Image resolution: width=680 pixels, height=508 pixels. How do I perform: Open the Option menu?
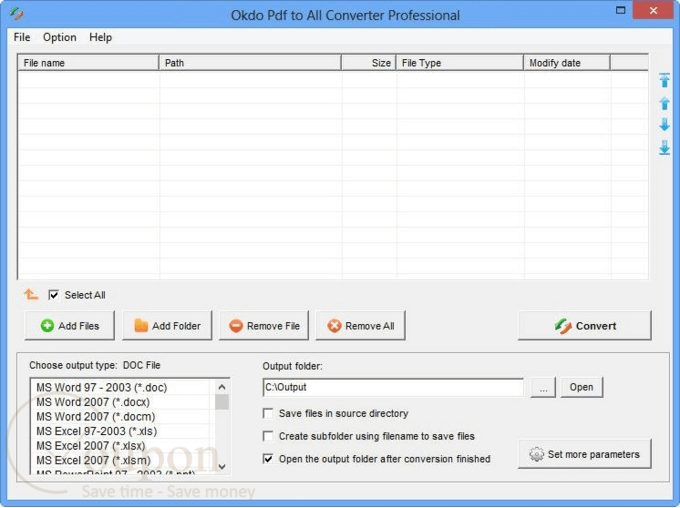[59, 37]
